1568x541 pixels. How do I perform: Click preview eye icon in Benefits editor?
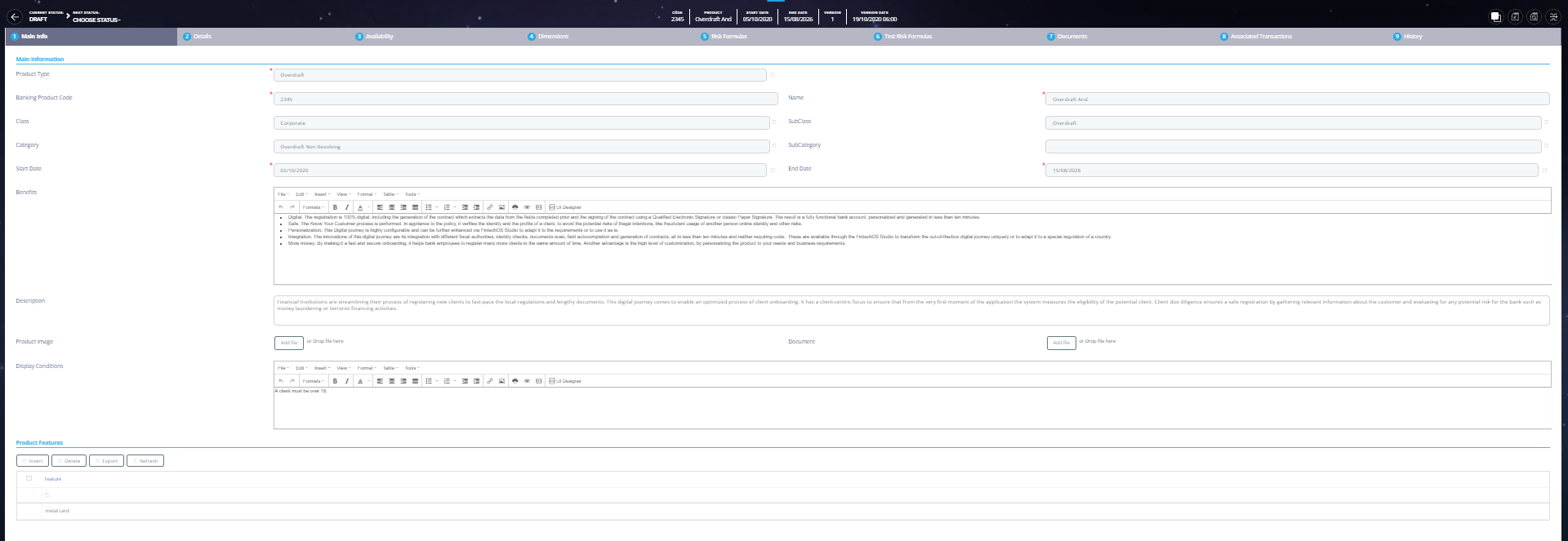[527, 207]
